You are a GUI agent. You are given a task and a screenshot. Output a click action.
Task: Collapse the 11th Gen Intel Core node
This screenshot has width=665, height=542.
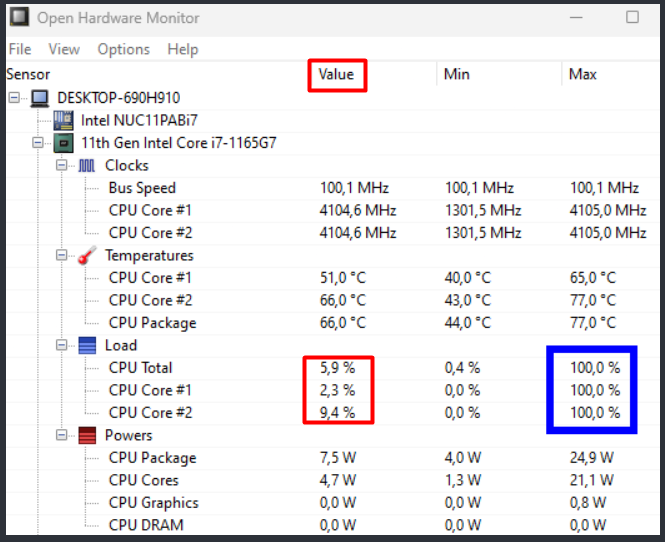click(38, 143)
